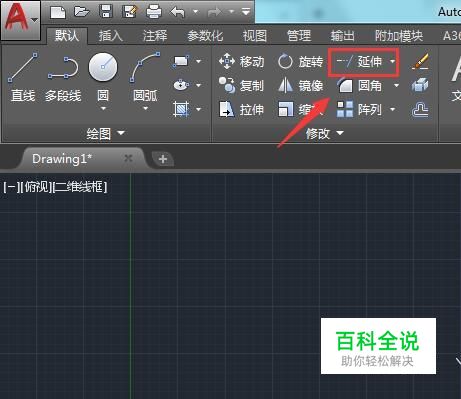Viewport: 461px width, 399px height.
Task: Open the 视图 ribbon tab
Action: point(255,36)
